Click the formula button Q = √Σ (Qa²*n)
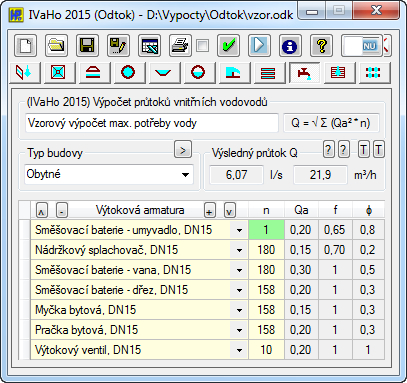Screen dimensions: 407x383 click(331, 123)
